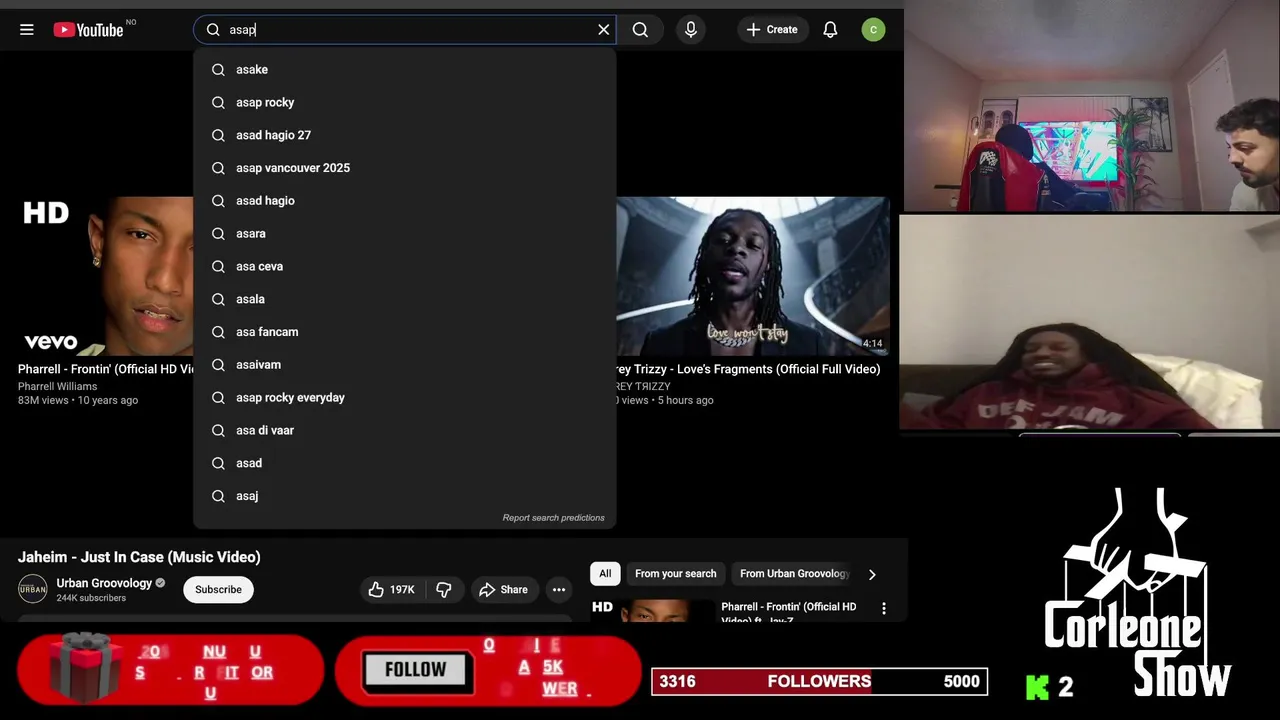Pick the 'asa fancam' suggestion
1280x720 pixels.
tap(405, 332)
